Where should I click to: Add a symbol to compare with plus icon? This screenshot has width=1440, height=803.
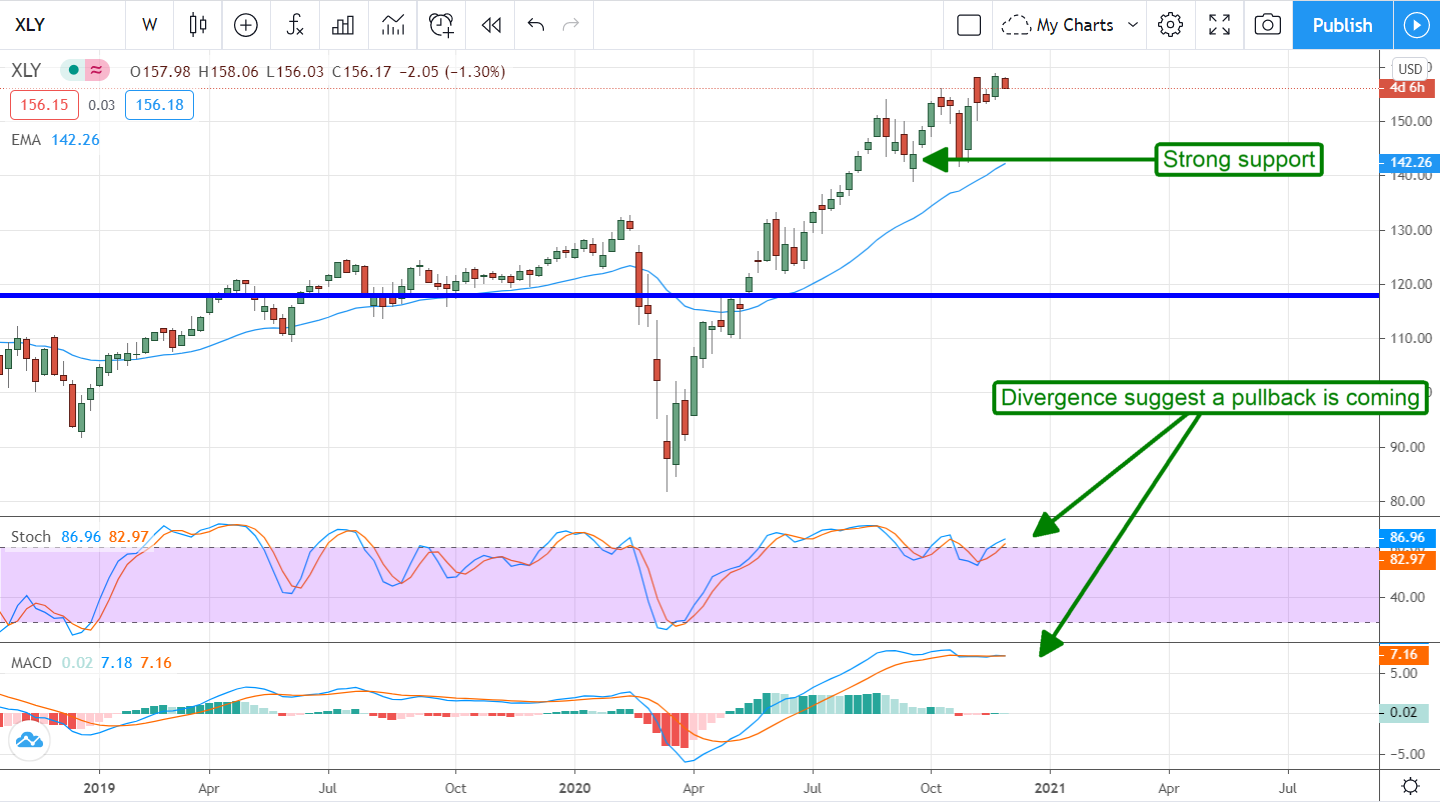246,25
